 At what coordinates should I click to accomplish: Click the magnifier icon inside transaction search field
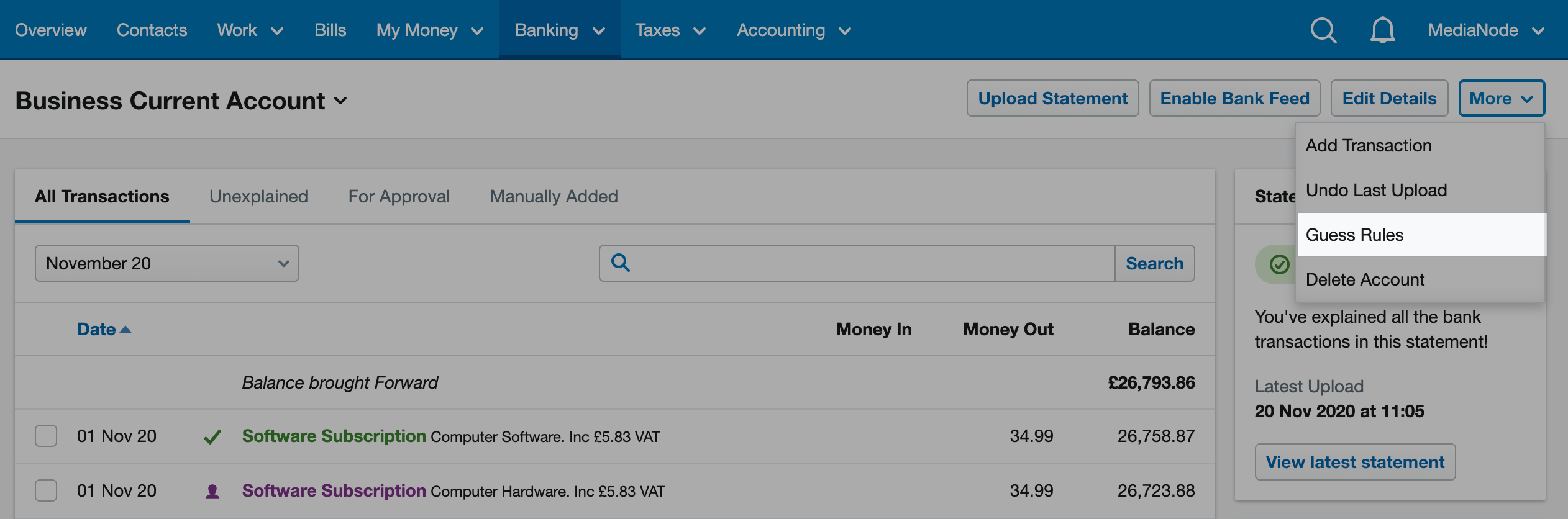[x=620, y=263]
